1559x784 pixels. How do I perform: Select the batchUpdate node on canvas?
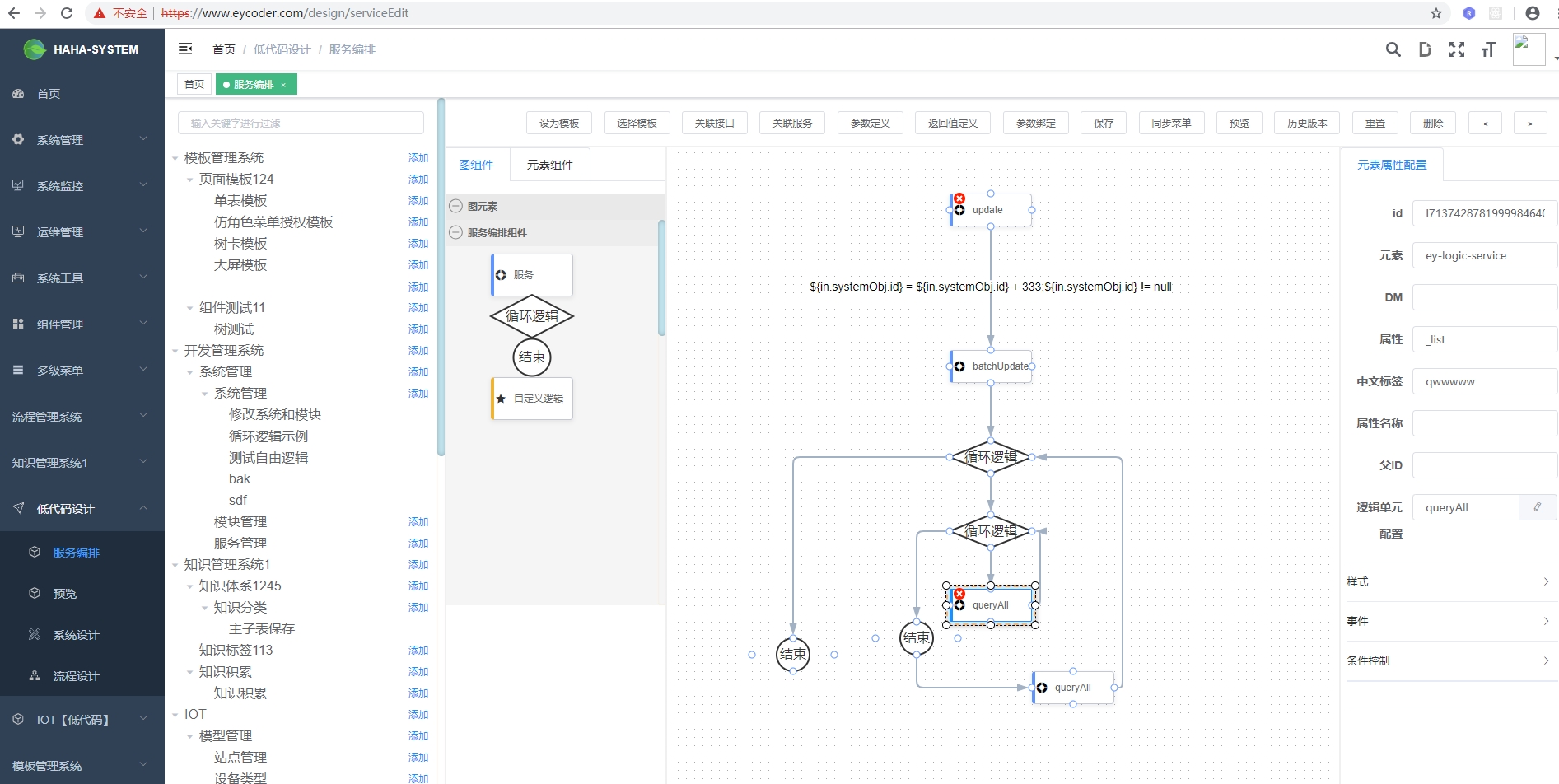coord(991,366)
